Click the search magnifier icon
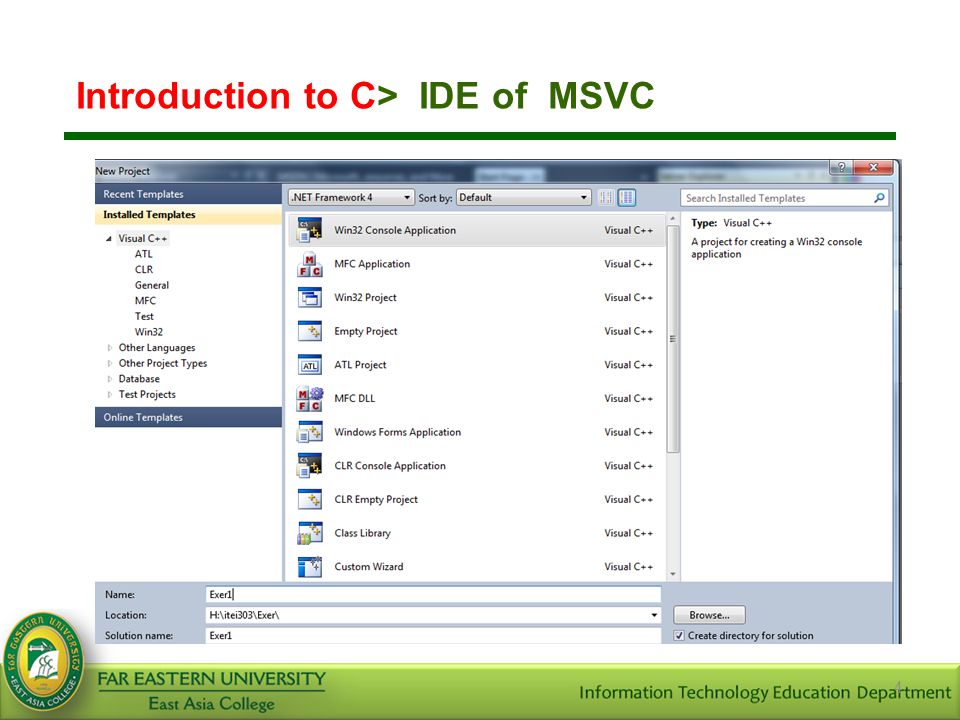The width and height of the screenshot is (960, 720). [x=879, y=198]
